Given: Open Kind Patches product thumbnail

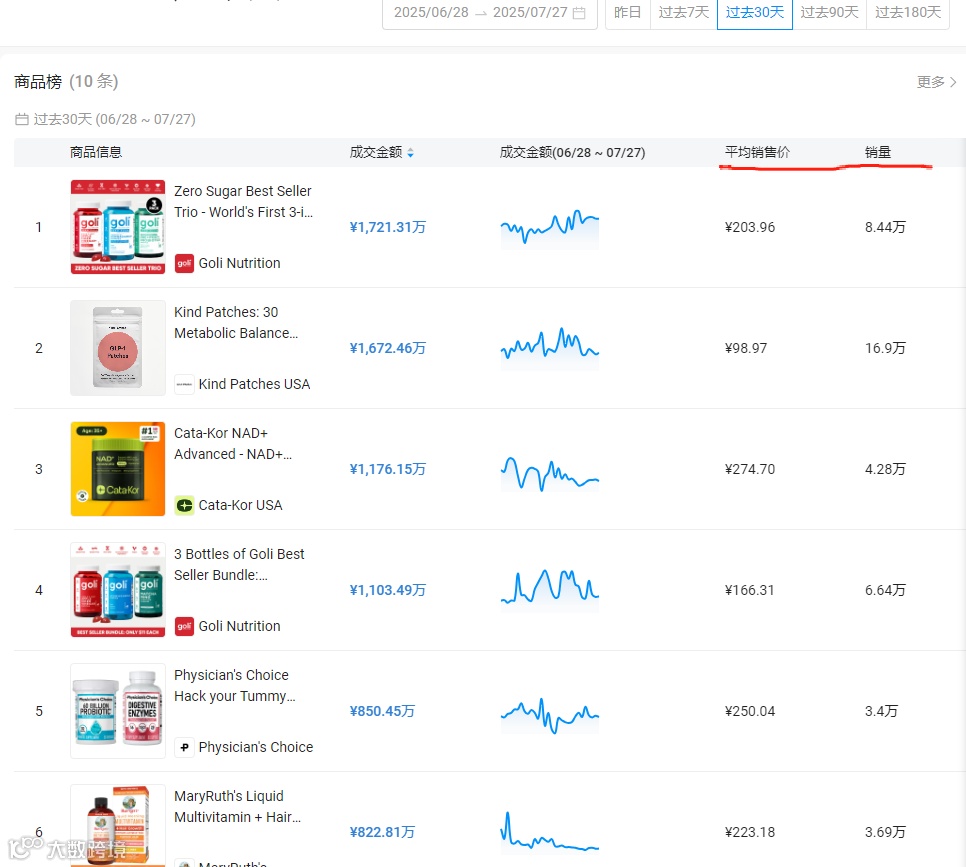Looking at the screenshot, I should coord(118,348).
